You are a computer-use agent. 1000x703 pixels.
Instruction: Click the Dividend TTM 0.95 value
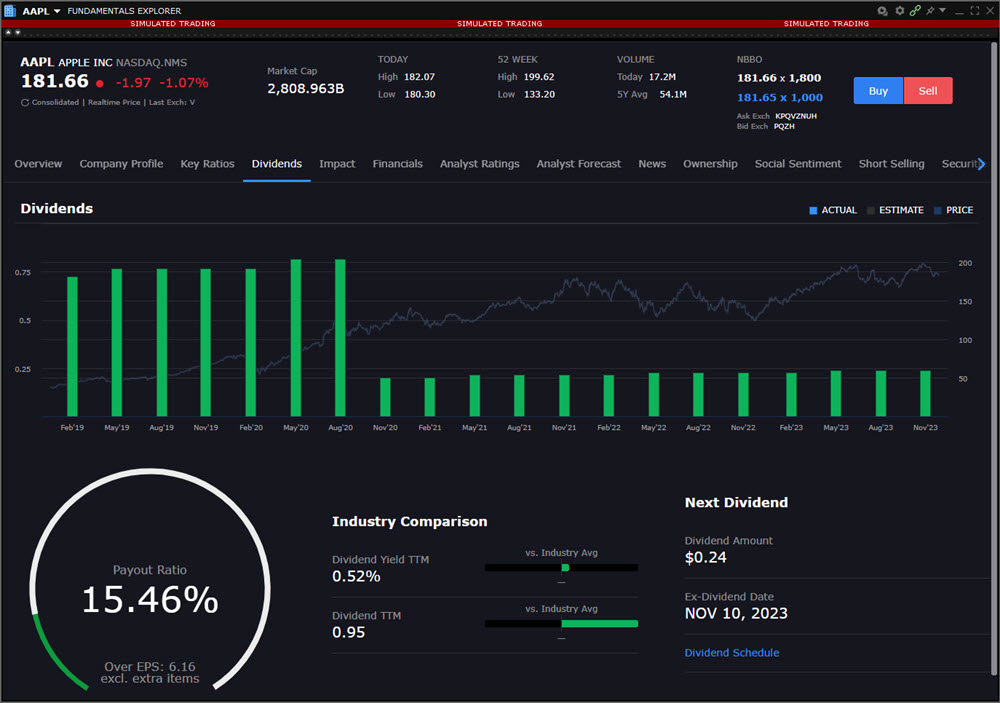pos(348,633)
